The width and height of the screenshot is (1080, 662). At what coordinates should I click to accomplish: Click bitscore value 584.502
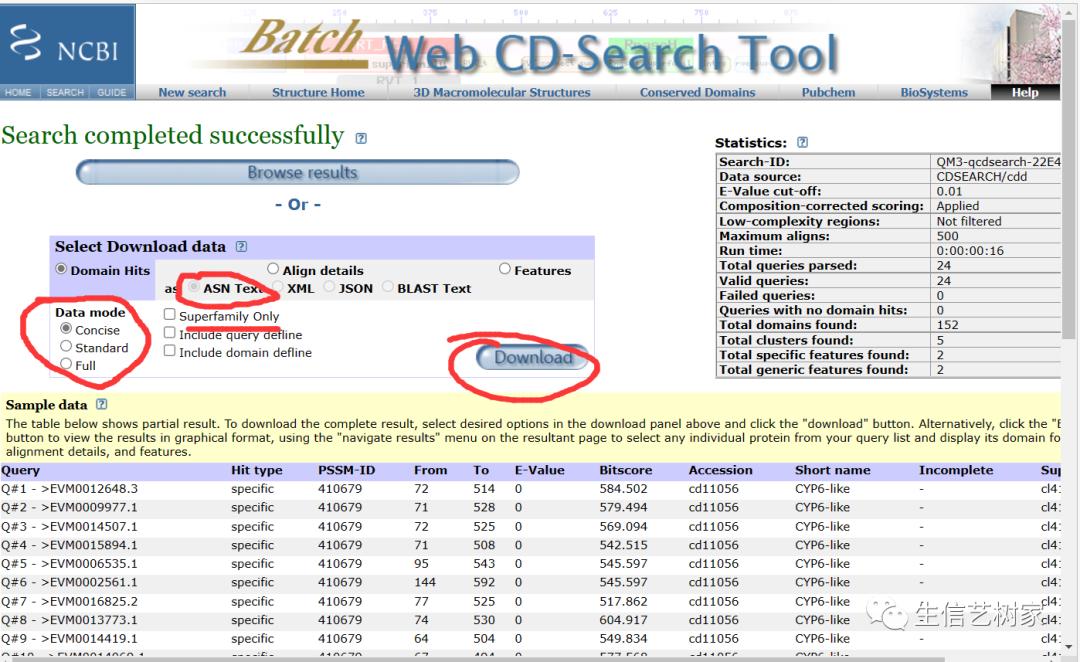[623, 488]
